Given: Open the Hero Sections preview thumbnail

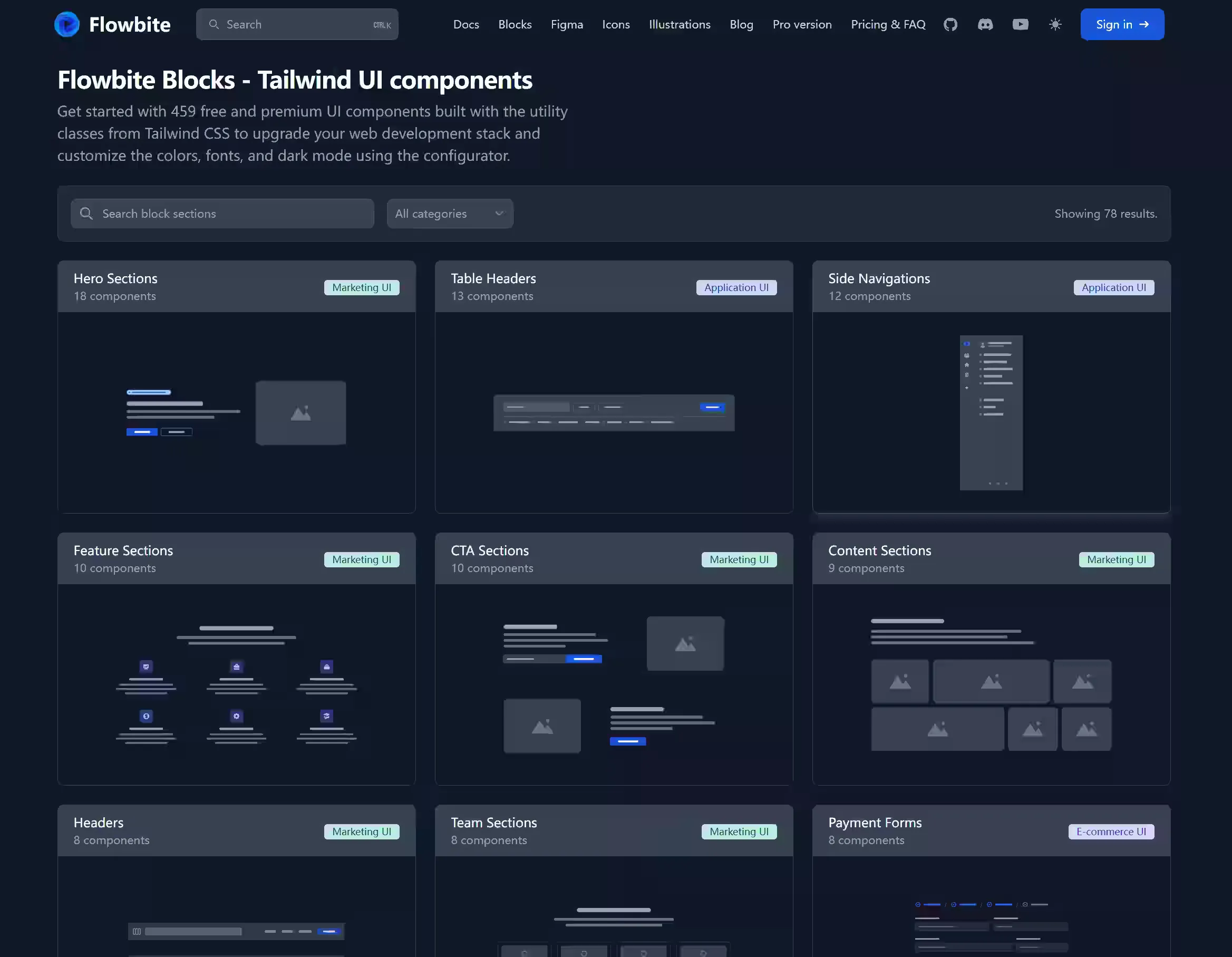Looking at the screenshot, I should 236,412.
